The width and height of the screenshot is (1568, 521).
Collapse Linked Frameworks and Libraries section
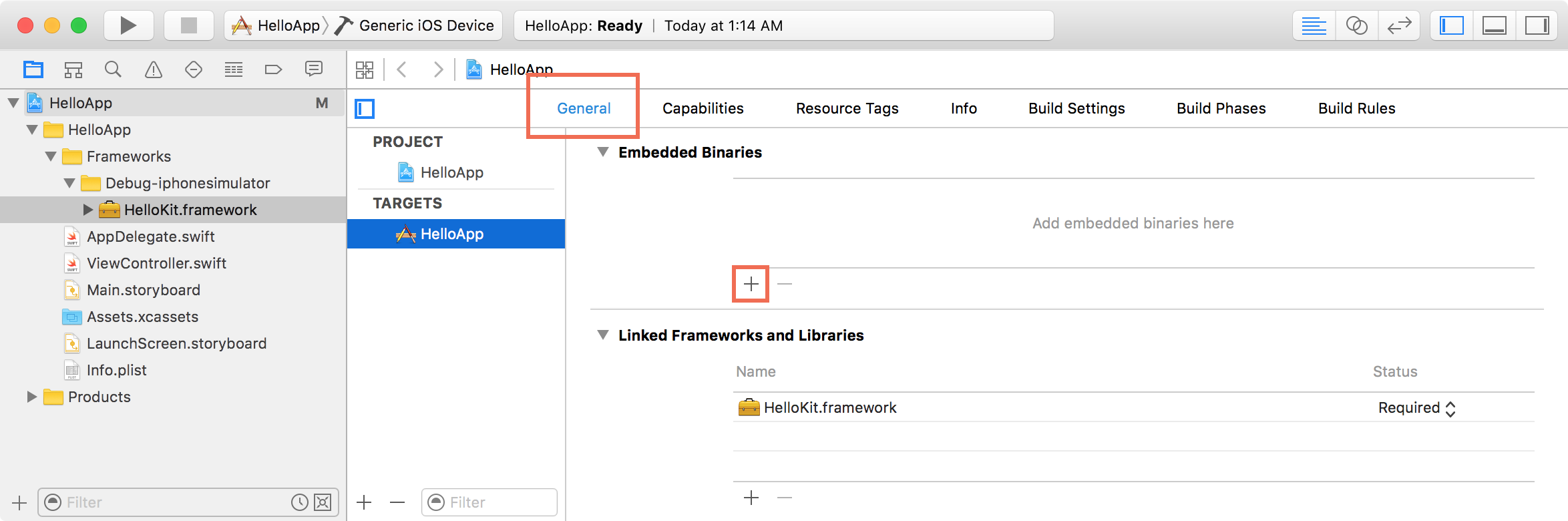click(x=603, y=335)
